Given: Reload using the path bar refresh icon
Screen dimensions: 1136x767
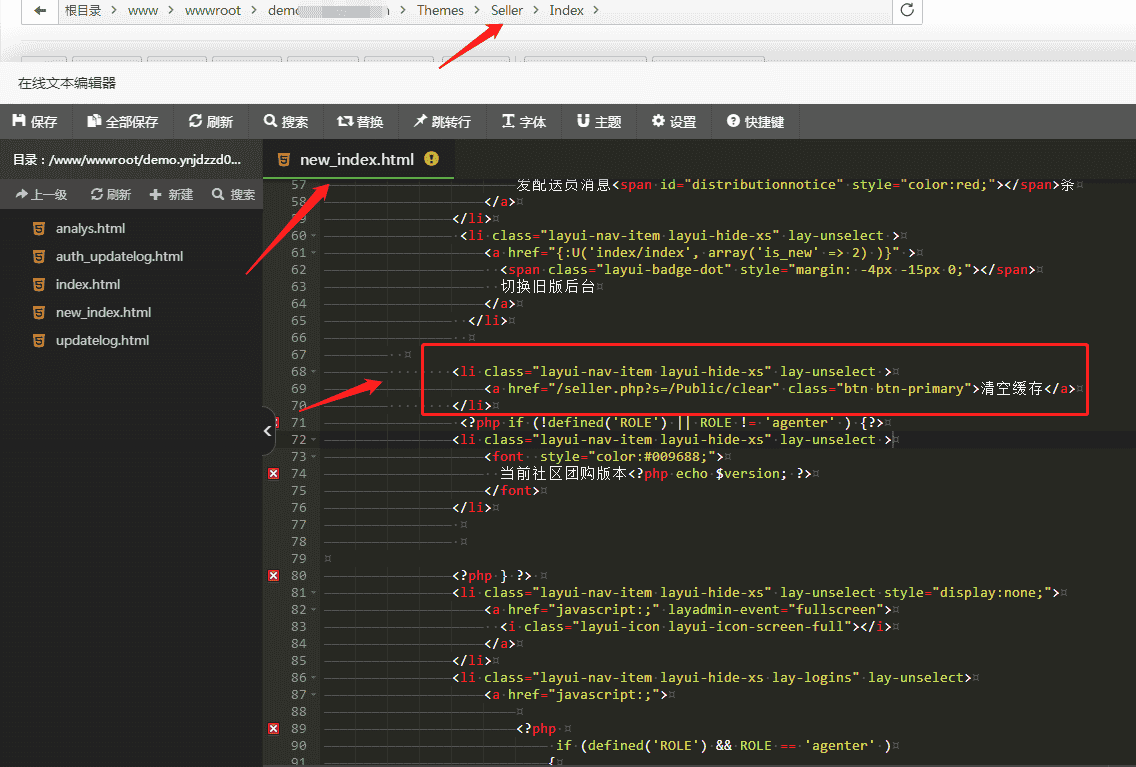Looking at the screenshot, I should coord(907,10).
